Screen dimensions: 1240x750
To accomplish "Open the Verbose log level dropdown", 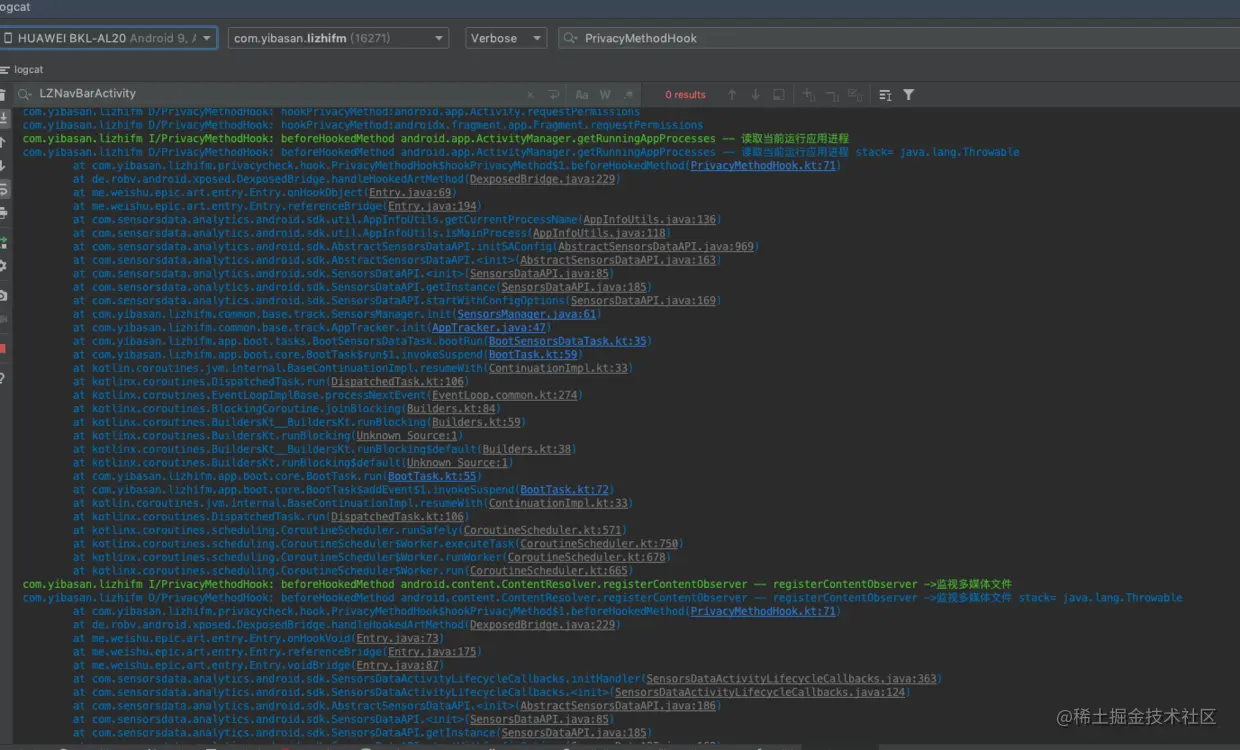I will 506,38.
